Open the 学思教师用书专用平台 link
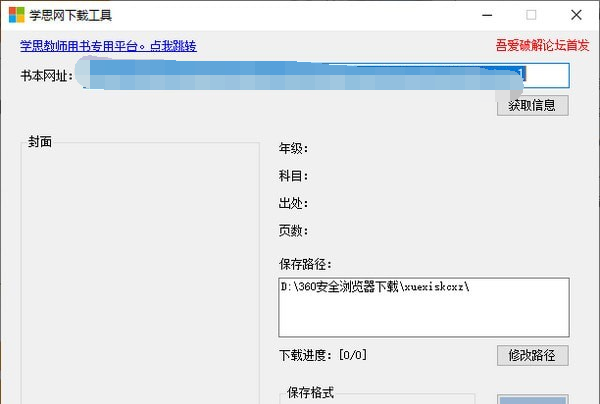The image size is (600, 404). coord(108,46)
